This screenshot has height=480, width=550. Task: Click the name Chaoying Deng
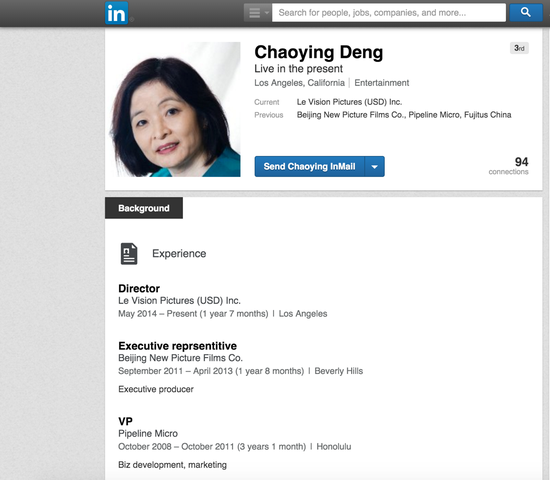coord(318,52)
